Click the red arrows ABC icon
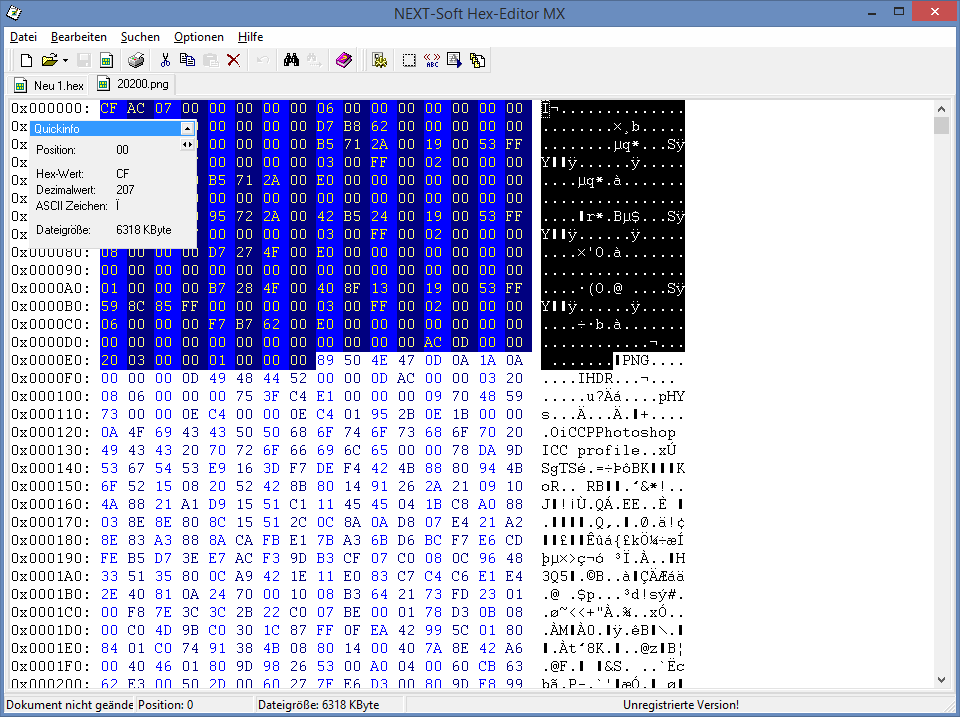960x717 pixels. (432, 60)
